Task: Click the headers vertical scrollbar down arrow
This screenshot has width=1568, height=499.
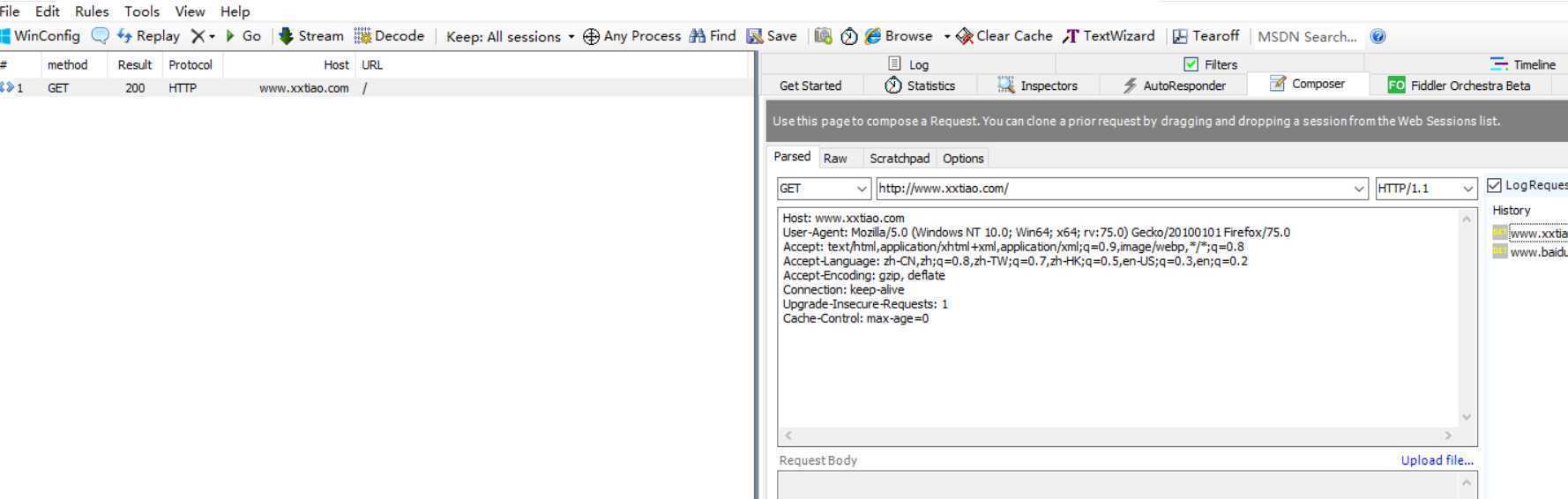Action: [x=1467, y=418]
